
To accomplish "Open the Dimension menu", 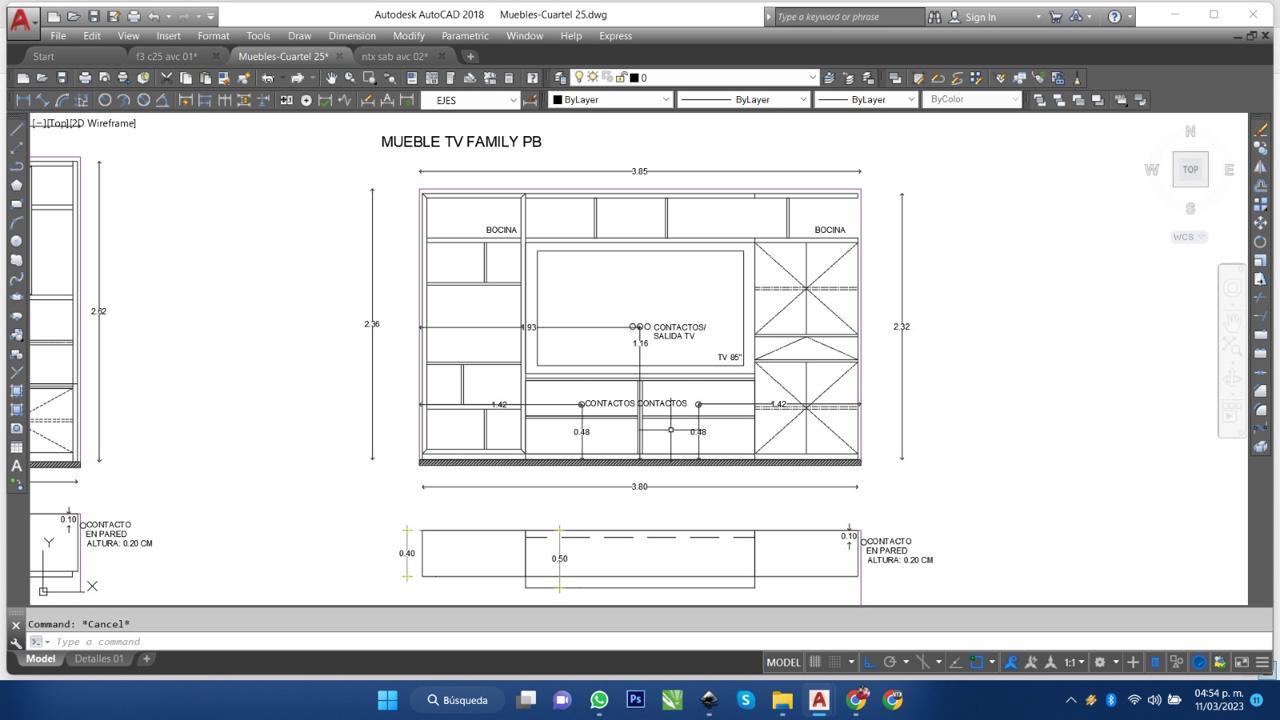I will click(352, 36).
